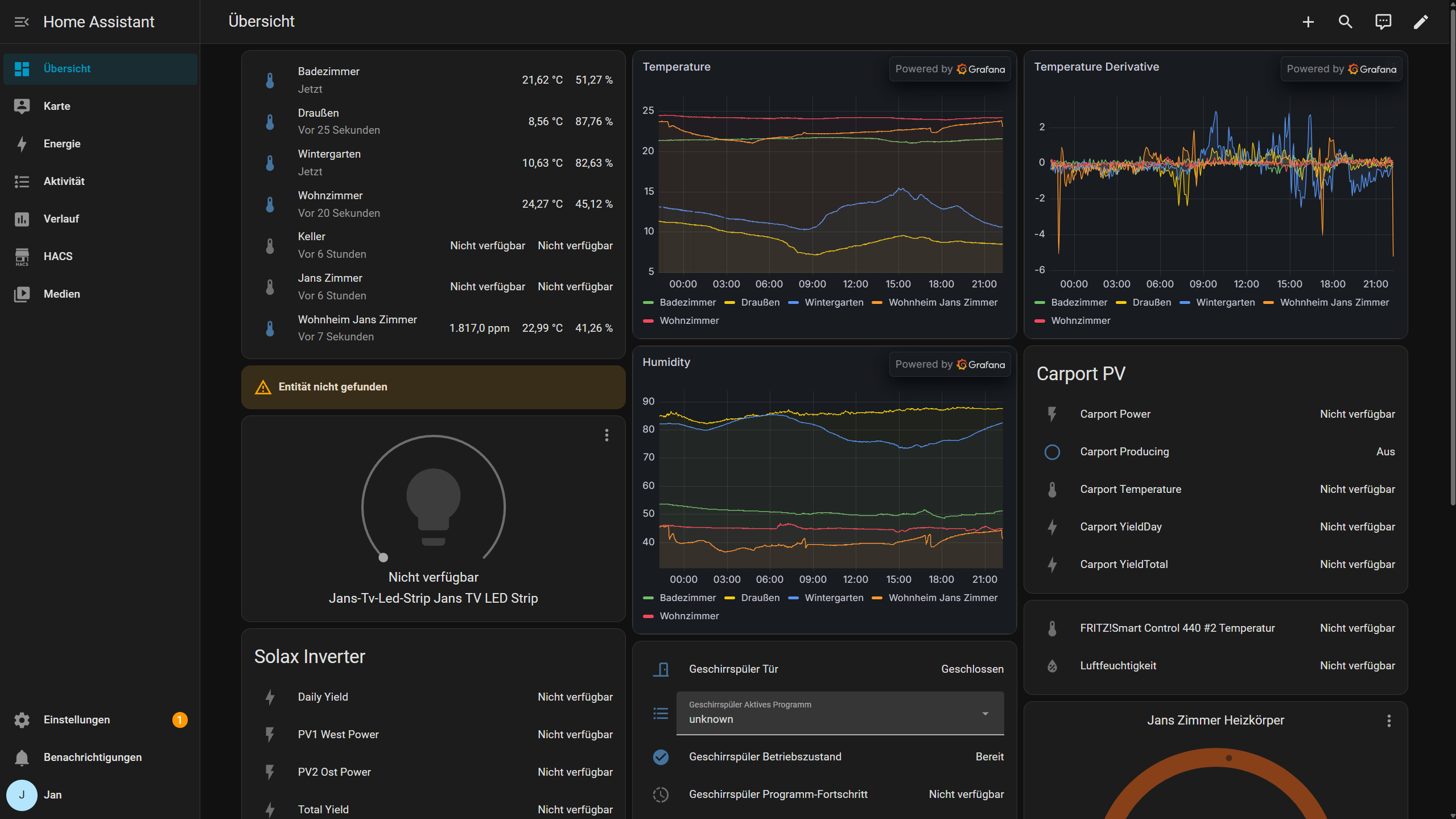
Task: Open Einstellungen settings page
Action: click(x=100, y=720)
